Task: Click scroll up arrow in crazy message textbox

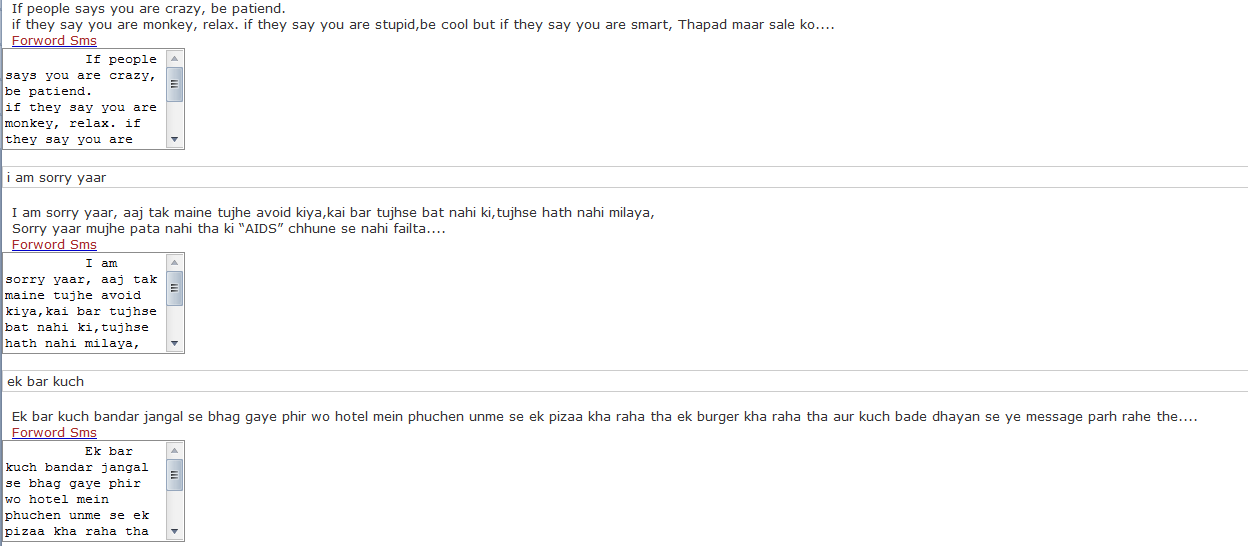Action: click(x=175, y=59)
